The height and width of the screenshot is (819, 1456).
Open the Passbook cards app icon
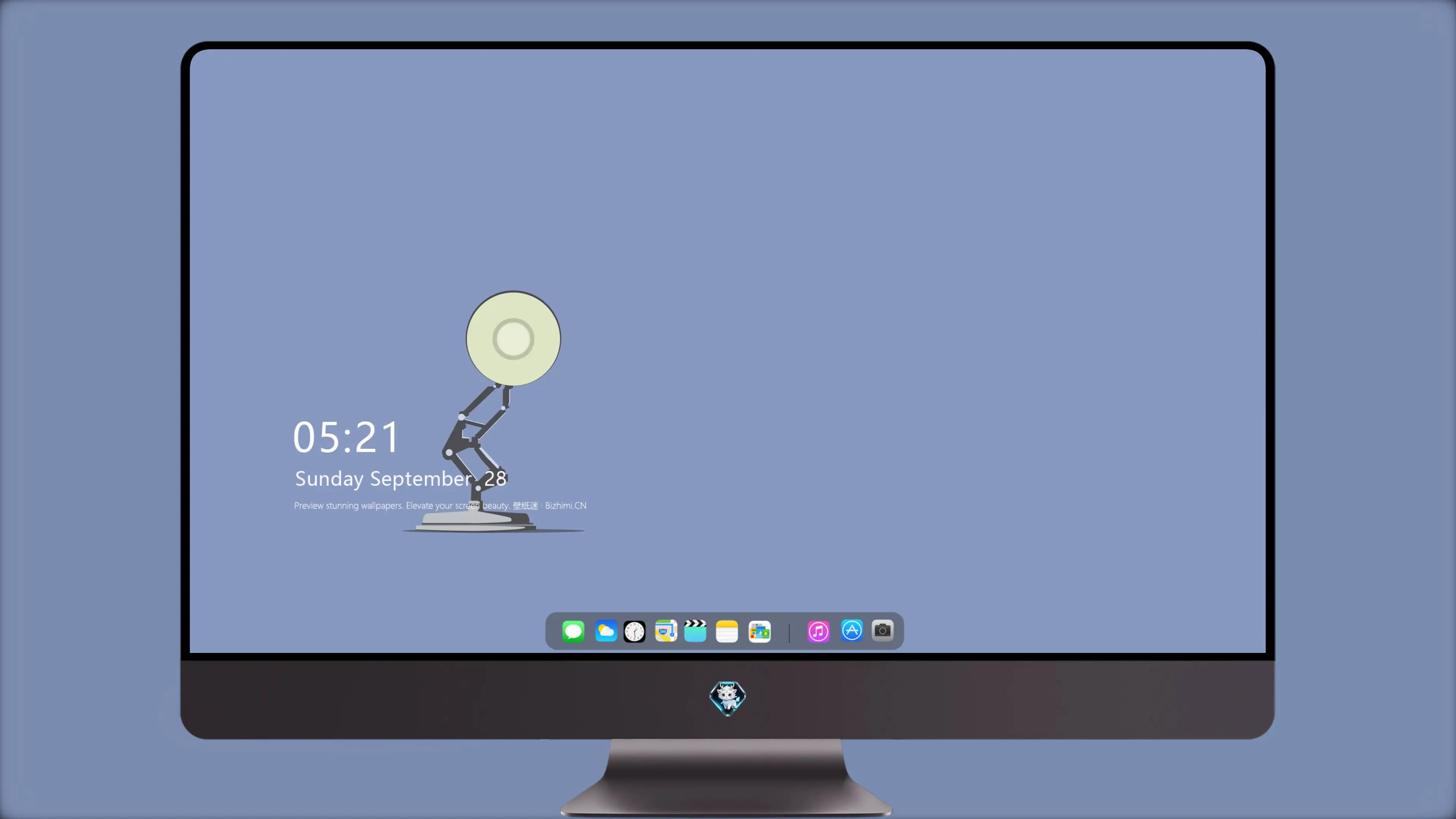point(759,631)
